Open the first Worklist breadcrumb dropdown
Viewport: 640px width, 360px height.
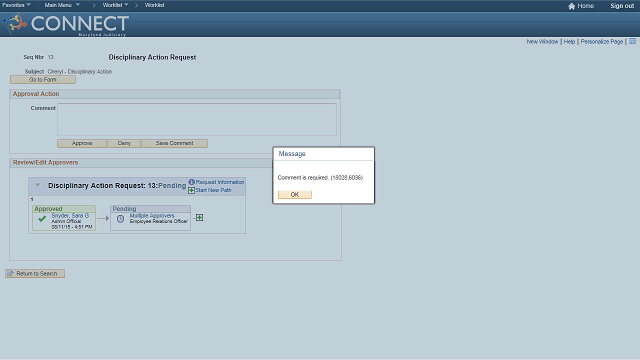coord(115,5)
